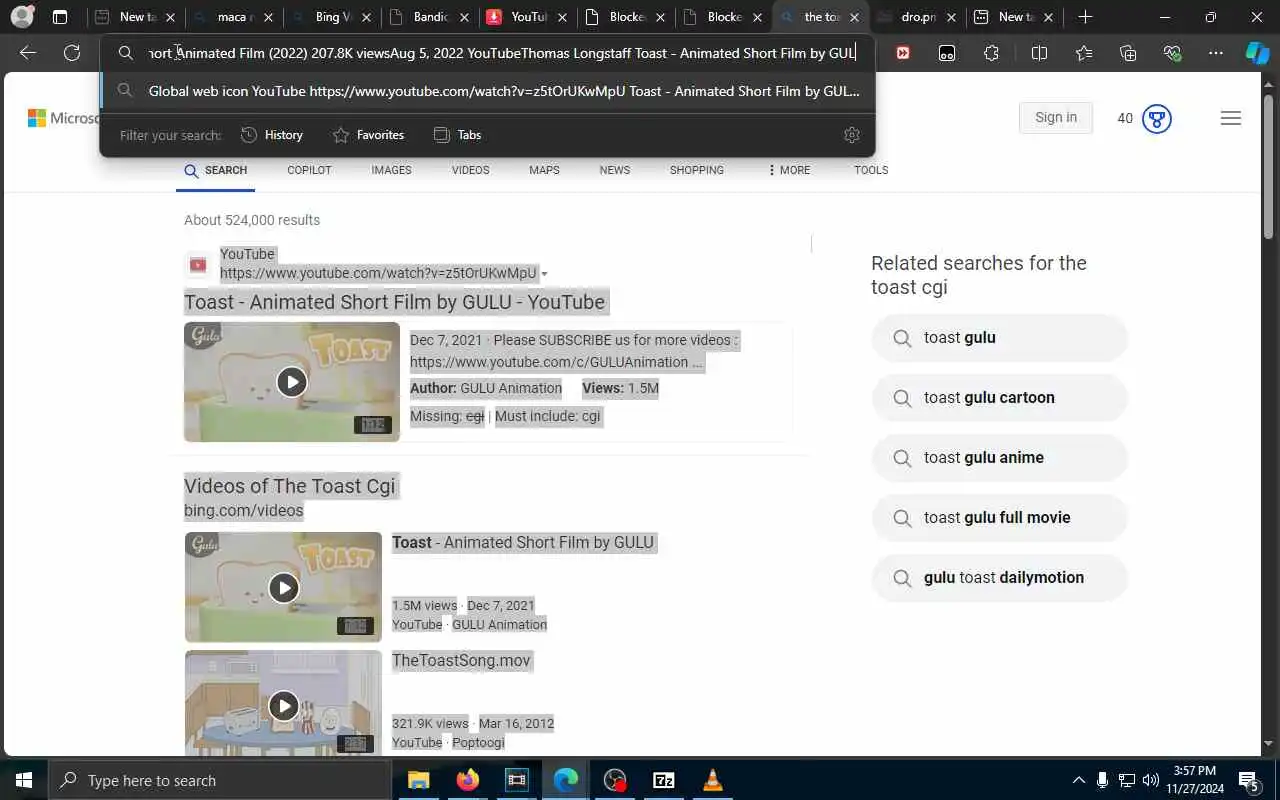
Task: Open Toast - Animated Short Film by GULU - YouTube link
Action: coord(394,302)
